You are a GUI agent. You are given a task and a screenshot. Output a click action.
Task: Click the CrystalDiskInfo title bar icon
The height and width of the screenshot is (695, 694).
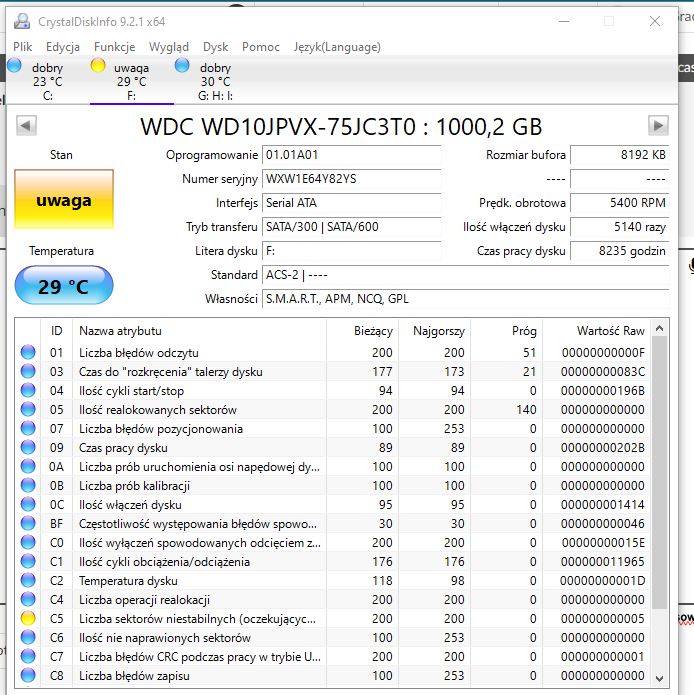click(x=22, y=21)
